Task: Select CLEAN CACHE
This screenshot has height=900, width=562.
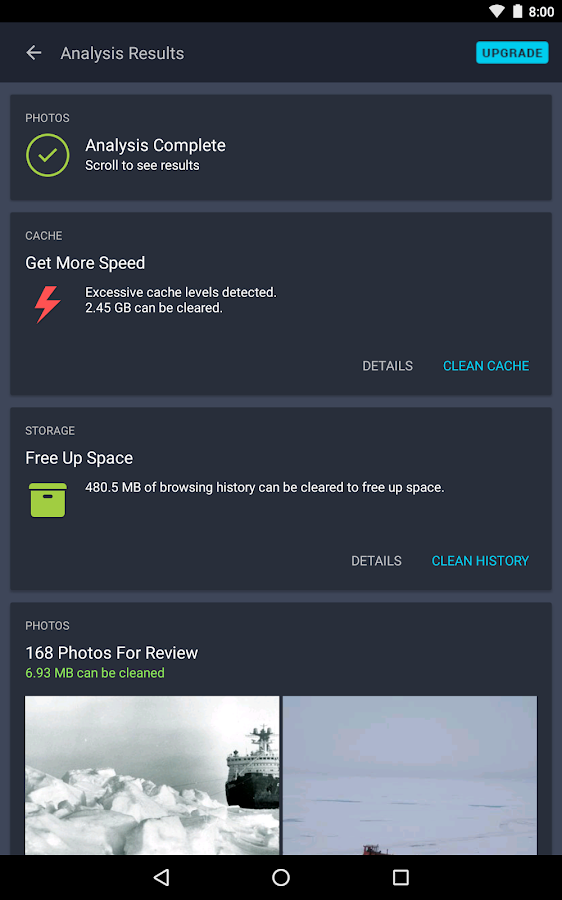Action: click(x=486, y=366)
